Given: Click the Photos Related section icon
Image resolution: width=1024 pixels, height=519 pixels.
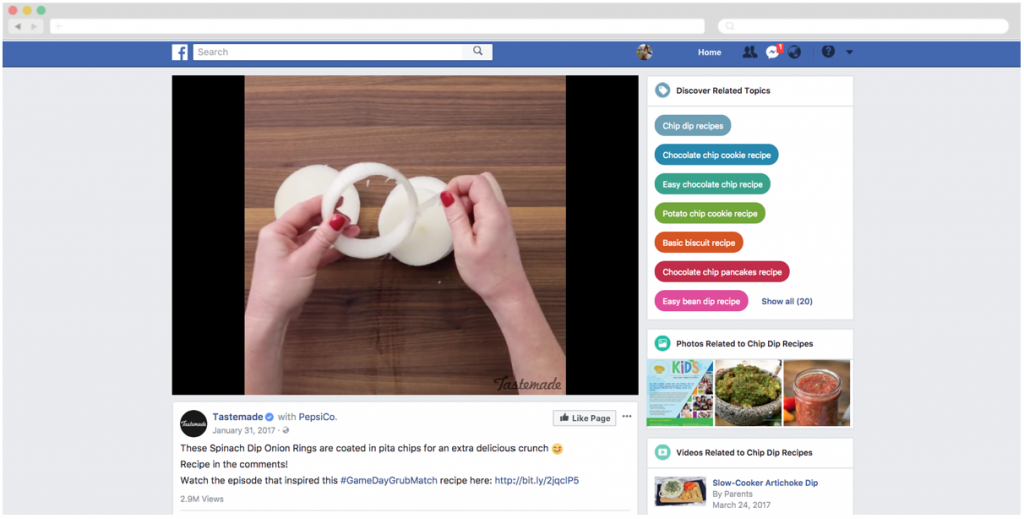Looking at the screenshot, I should (x=662, y=343).
